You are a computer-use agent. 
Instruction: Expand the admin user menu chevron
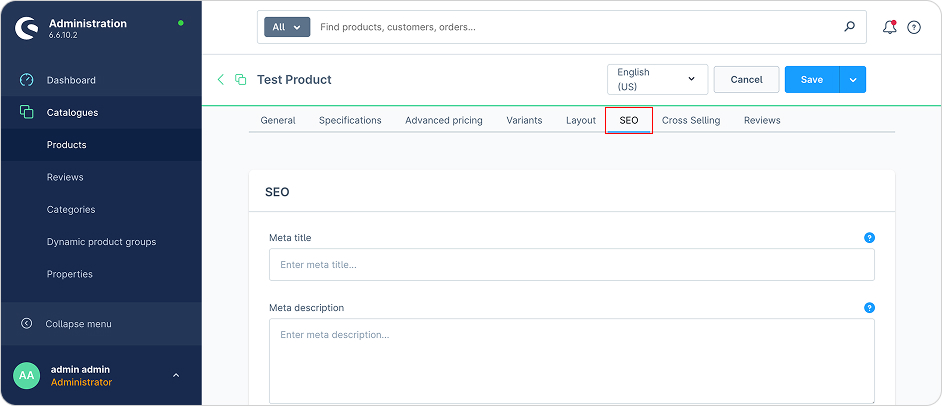click(176, 376)
